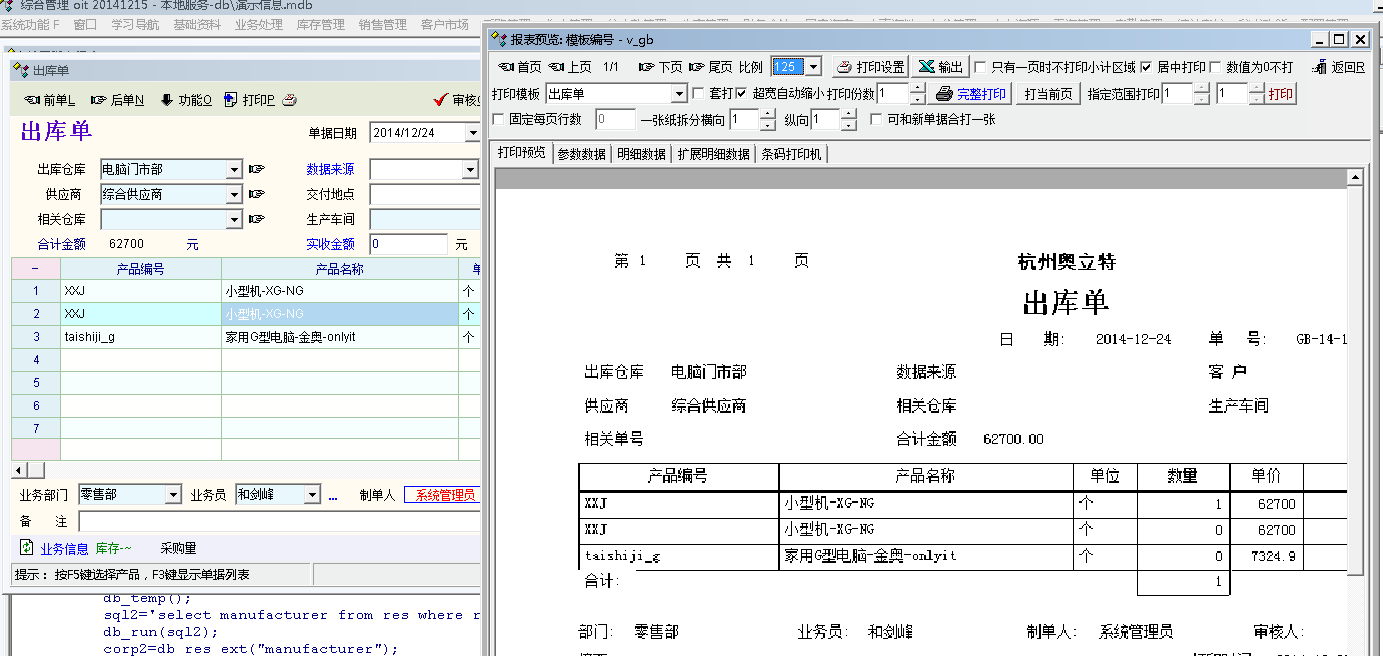The image size is (1383, 656).
Task: Export report with the 输出 Excel button
Action: [940, 67]
